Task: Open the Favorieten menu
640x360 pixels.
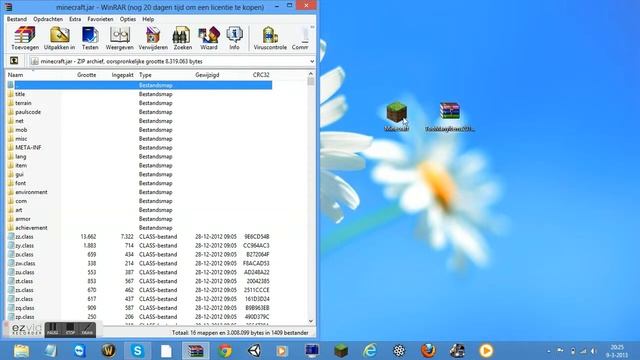Action: pos(100,19)
